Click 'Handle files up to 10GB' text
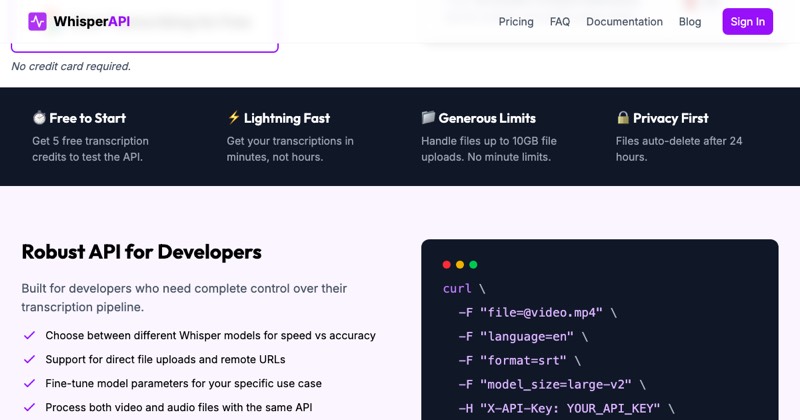Image resolution: width=800 pixels, height=420 pixels. (489, 149)
